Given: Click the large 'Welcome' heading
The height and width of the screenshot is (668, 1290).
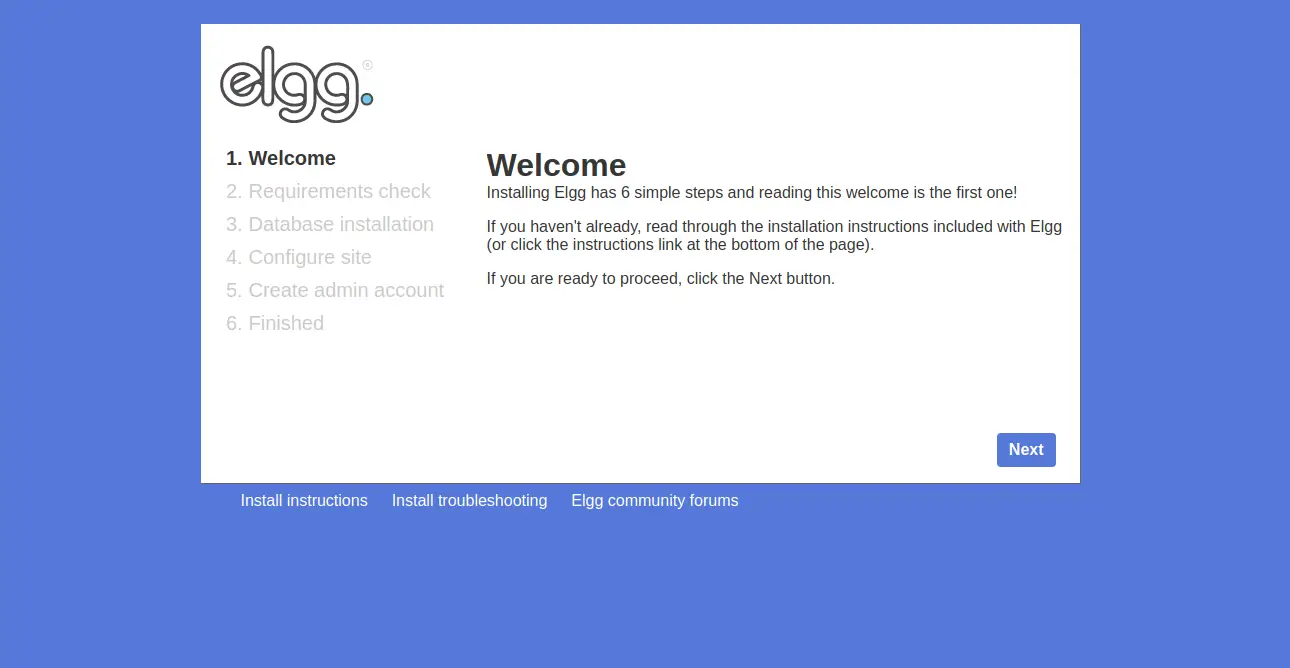Looking at the screenshot, I should [556, 165].
